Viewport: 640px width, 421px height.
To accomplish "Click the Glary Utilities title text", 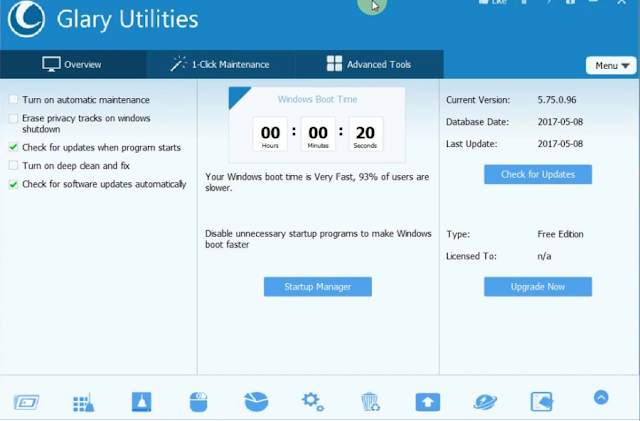I will (x=127, y=20).
